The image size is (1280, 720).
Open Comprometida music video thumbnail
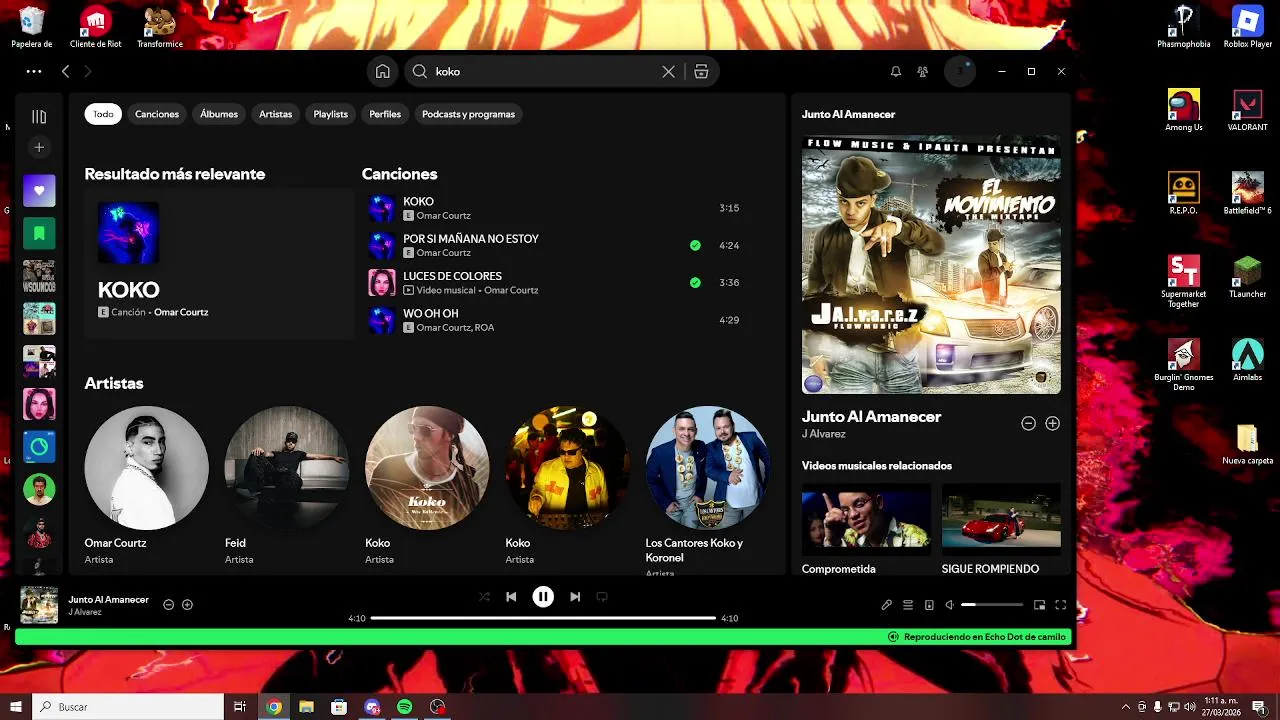click(866, 519)
